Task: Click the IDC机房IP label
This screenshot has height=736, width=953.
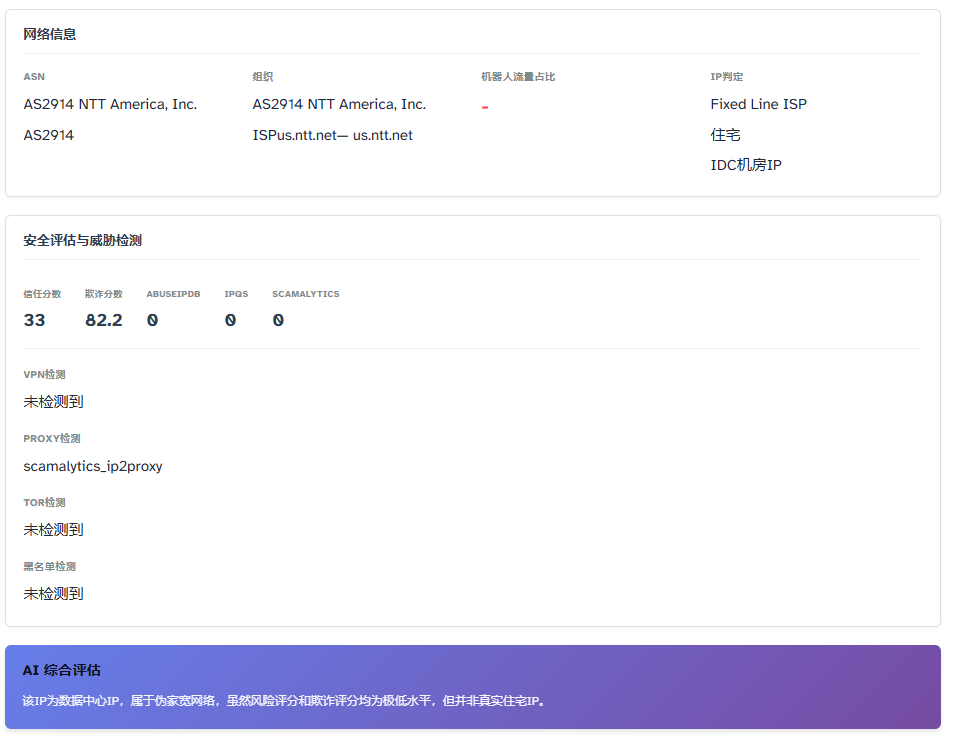Action: point(745,165)
